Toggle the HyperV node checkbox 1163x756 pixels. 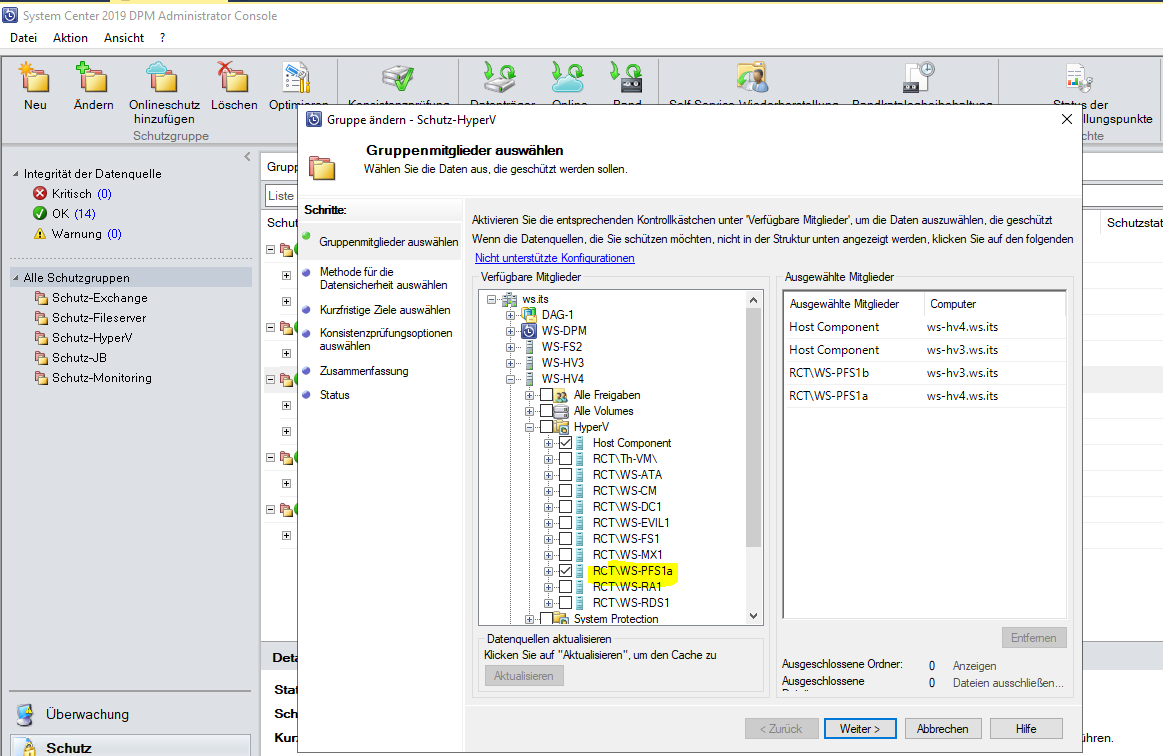(547, 427)
